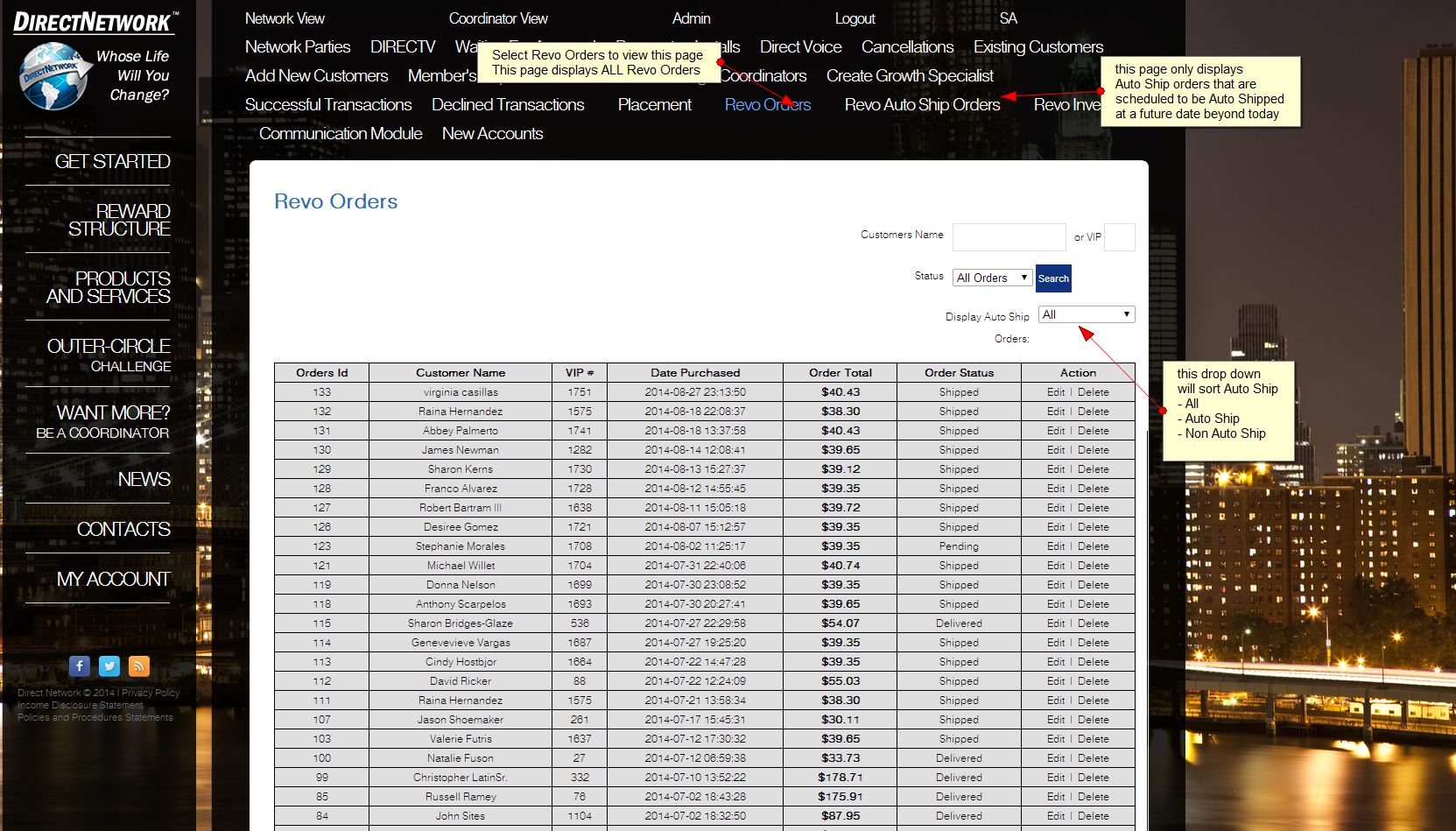The image size is (1456, 831).
Task: Delete order 99 for Christopher LatinSr.
Action: point(1094,778)
